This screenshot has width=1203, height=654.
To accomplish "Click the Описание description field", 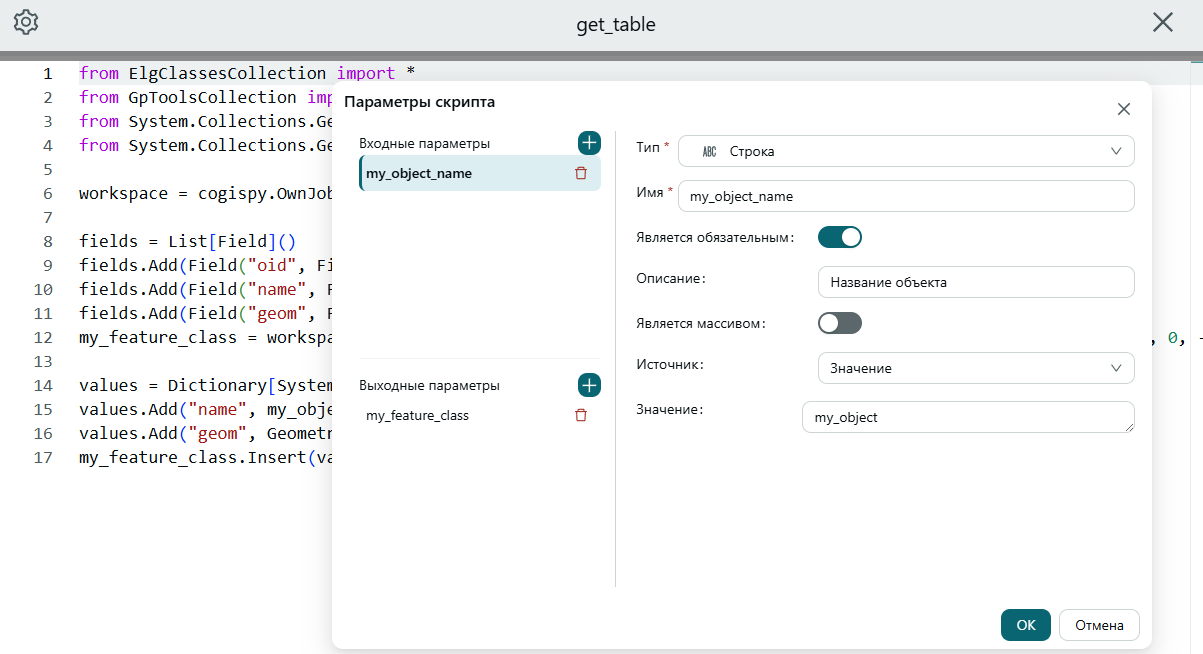I will coord(976,282).
